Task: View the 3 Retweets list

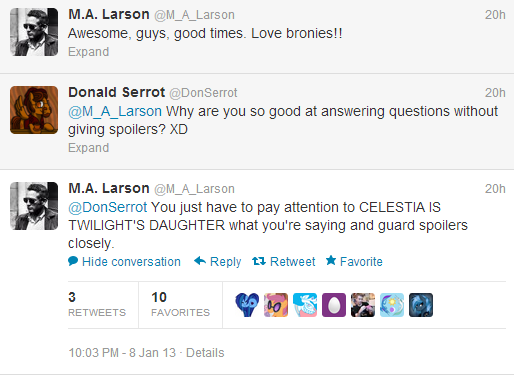Action: pyautogui.click(x=97, y=305)
